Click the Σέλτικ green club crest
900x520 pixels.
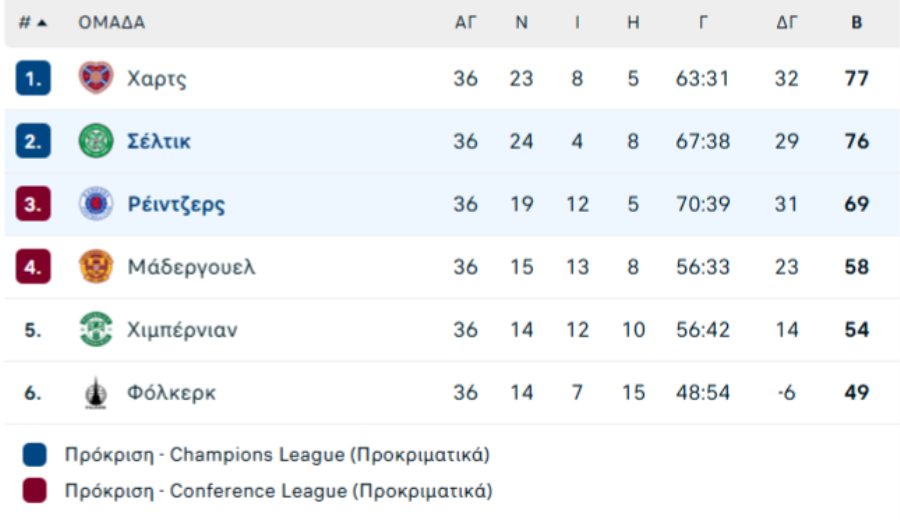point(96,141)
